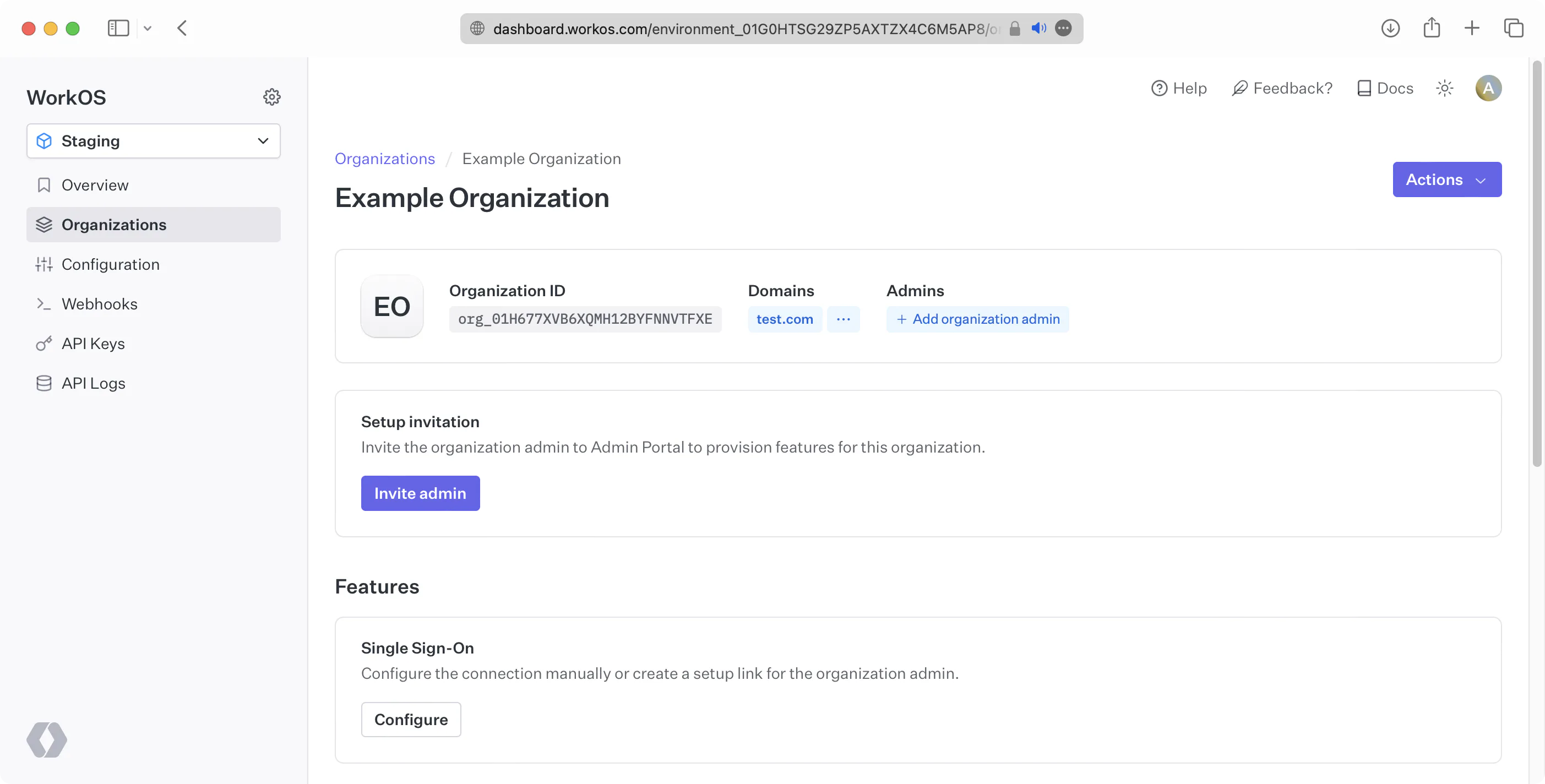Click the Configure button for Single Sign-On
The image size is (1545, 784).
411,719
